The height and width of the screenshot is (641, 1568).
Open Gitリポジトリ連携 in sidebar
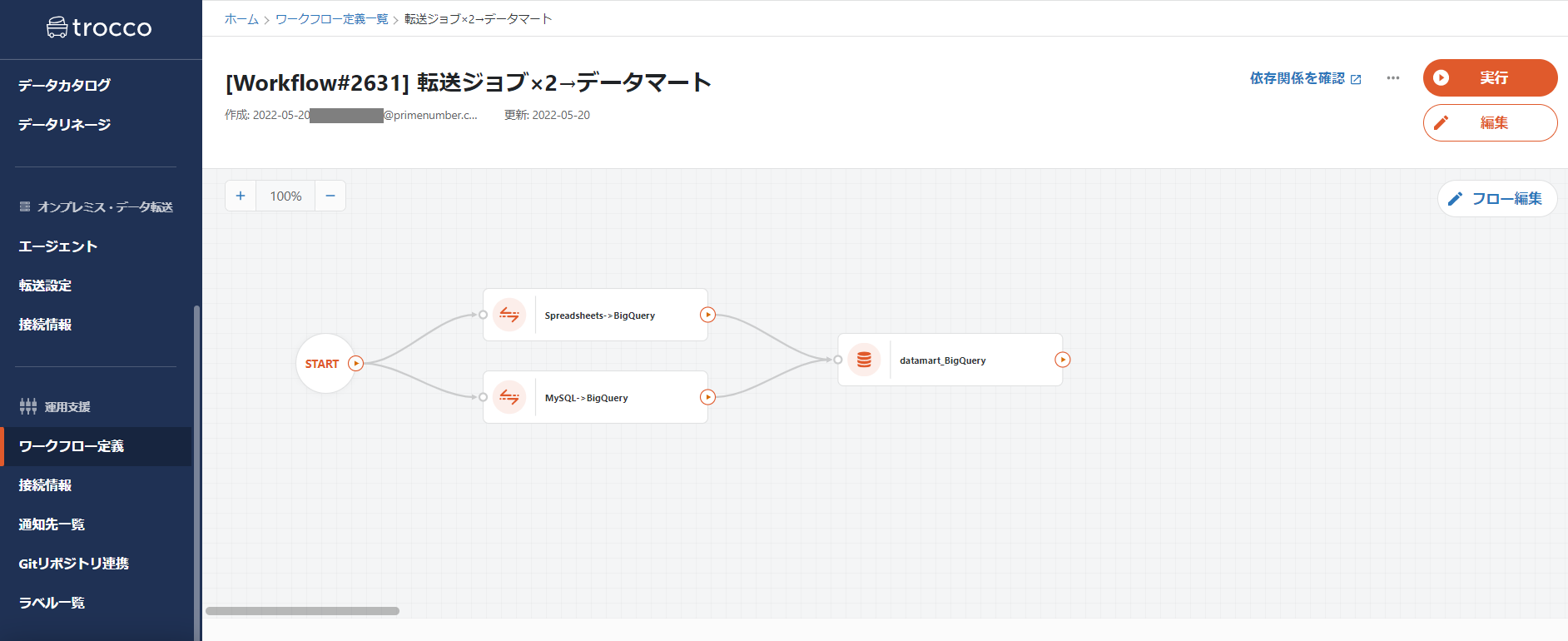pos(73,564)
